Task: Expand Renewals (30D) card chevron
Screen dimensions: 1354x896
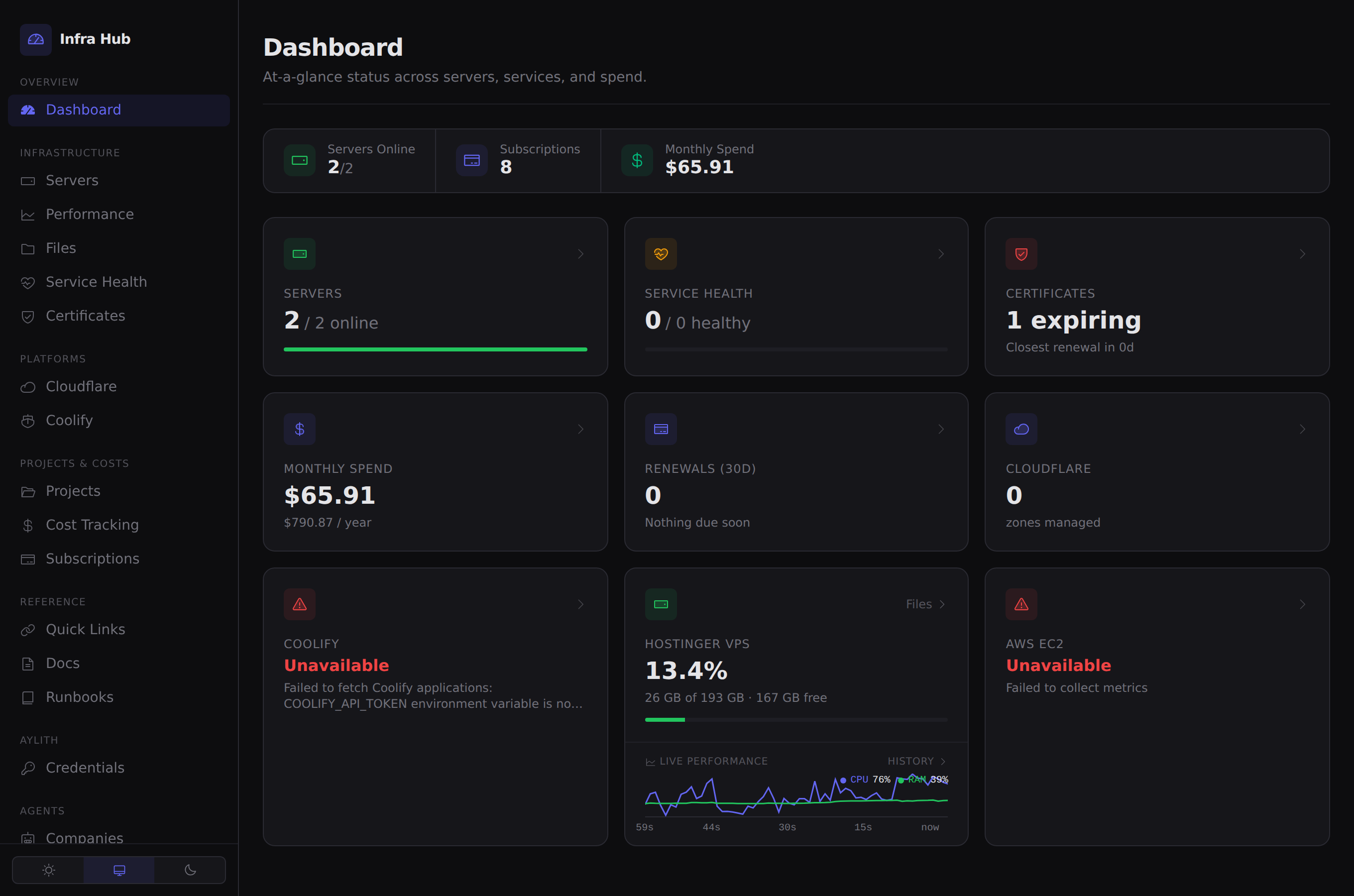Action: tap(941, 429)
